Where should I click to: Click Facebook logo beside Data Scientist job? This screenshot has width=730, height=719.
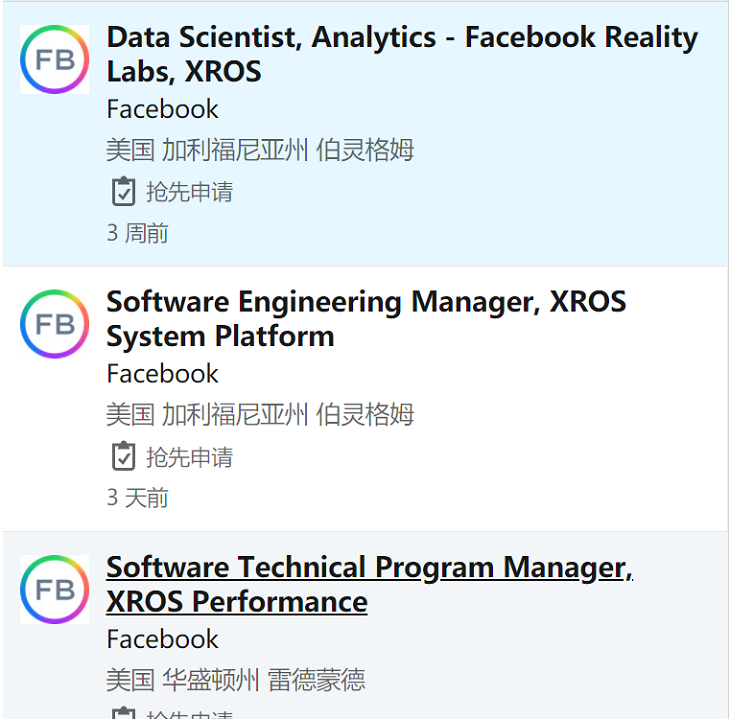tap(55, 60)
